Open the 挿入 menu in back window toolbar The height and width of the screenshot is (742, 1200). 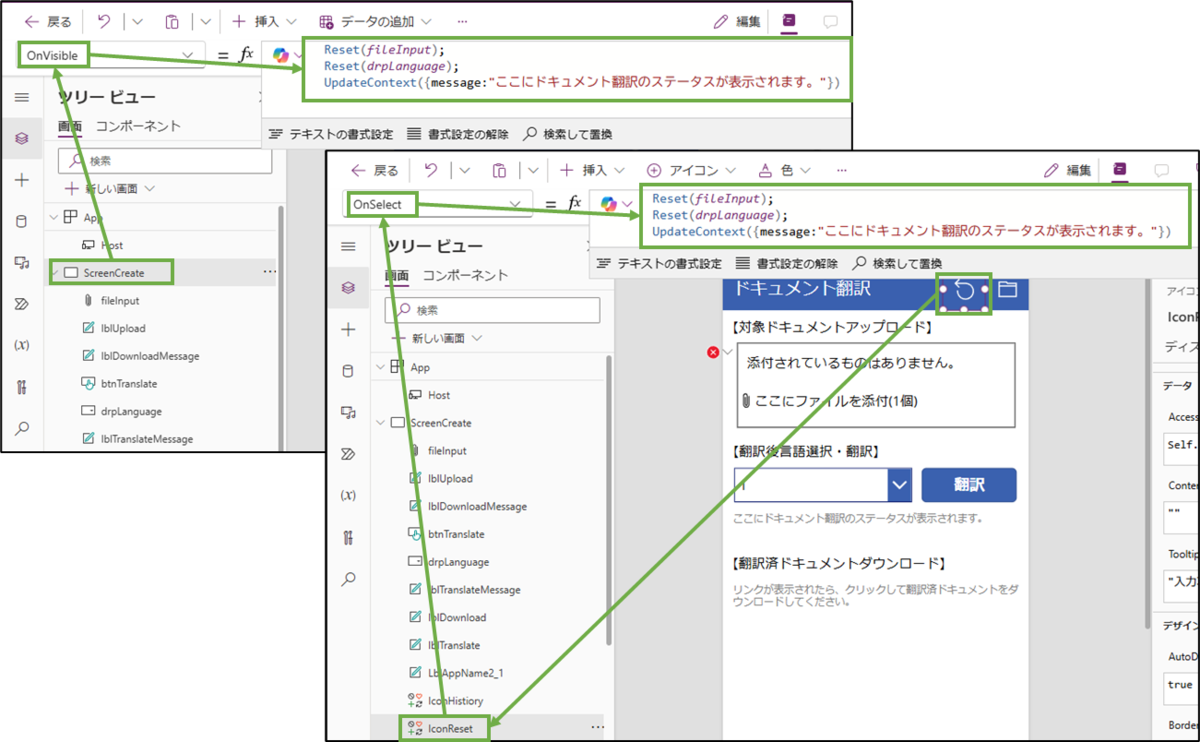click(265, 21)
